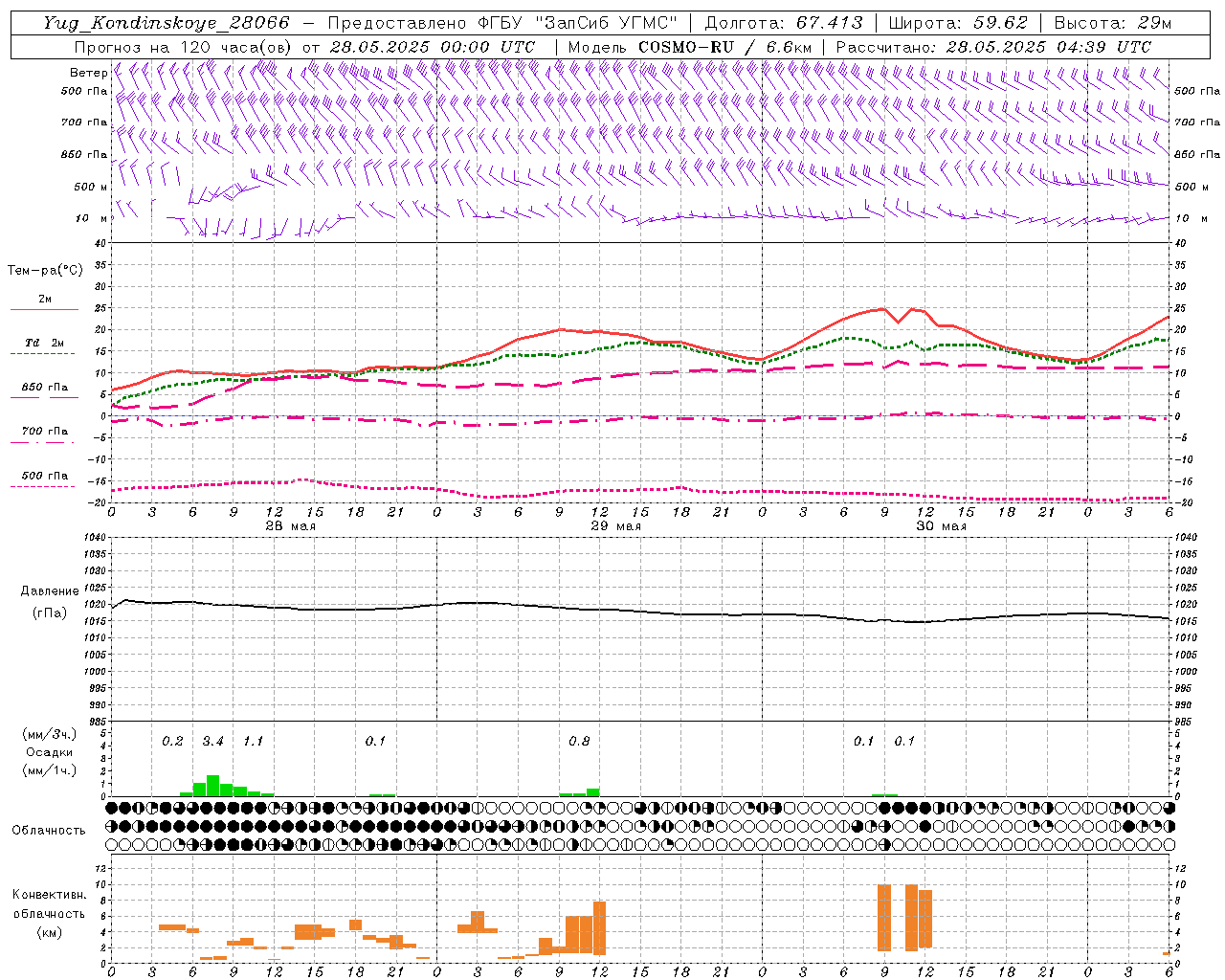Click the 28 мая date label
Viewport: 1225px width, 980px height.
coord(290,526)
